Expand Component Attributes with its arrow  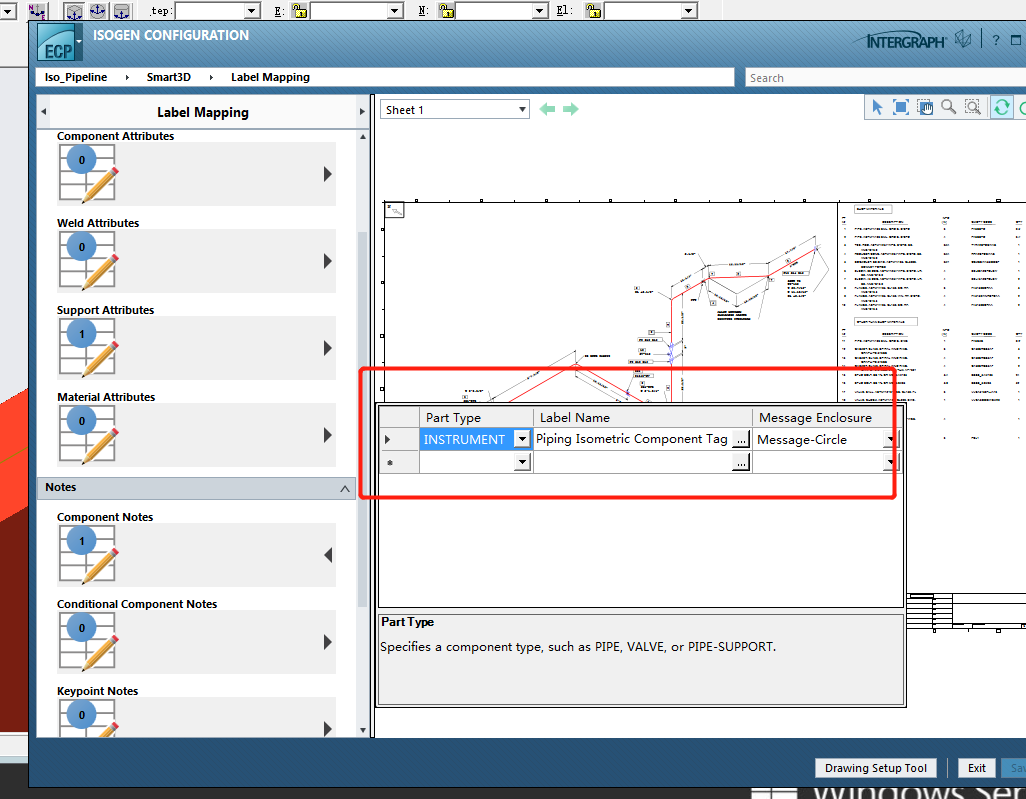328,174
